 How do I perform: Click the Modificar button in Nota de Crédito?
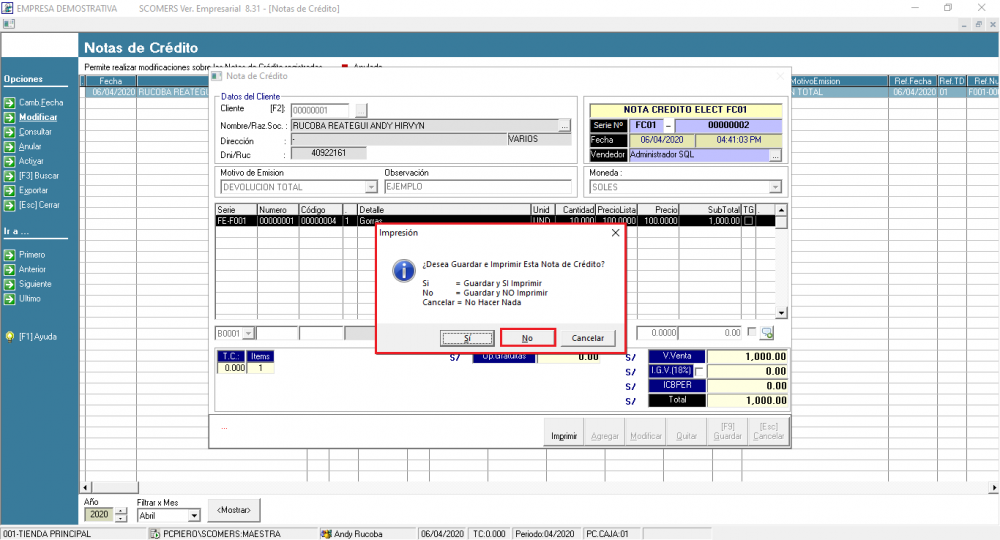point(645,431)
